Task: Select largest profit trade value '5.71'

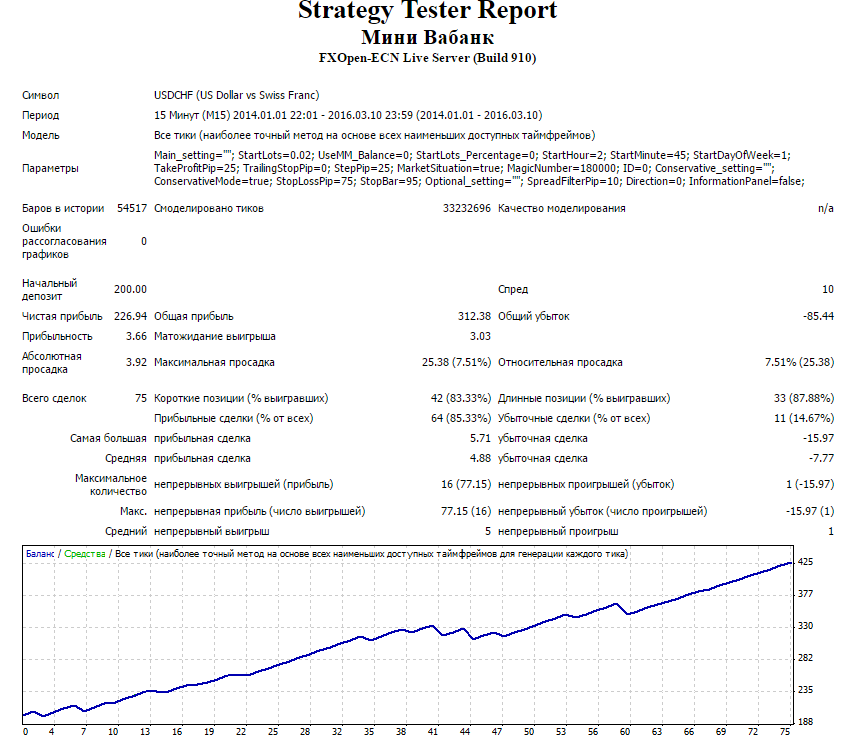Action: pos(480,438)
